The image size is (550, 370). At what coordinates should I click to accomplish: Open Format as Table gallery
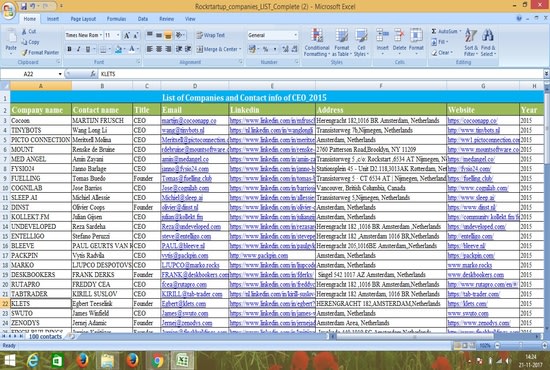pos(341,43)
